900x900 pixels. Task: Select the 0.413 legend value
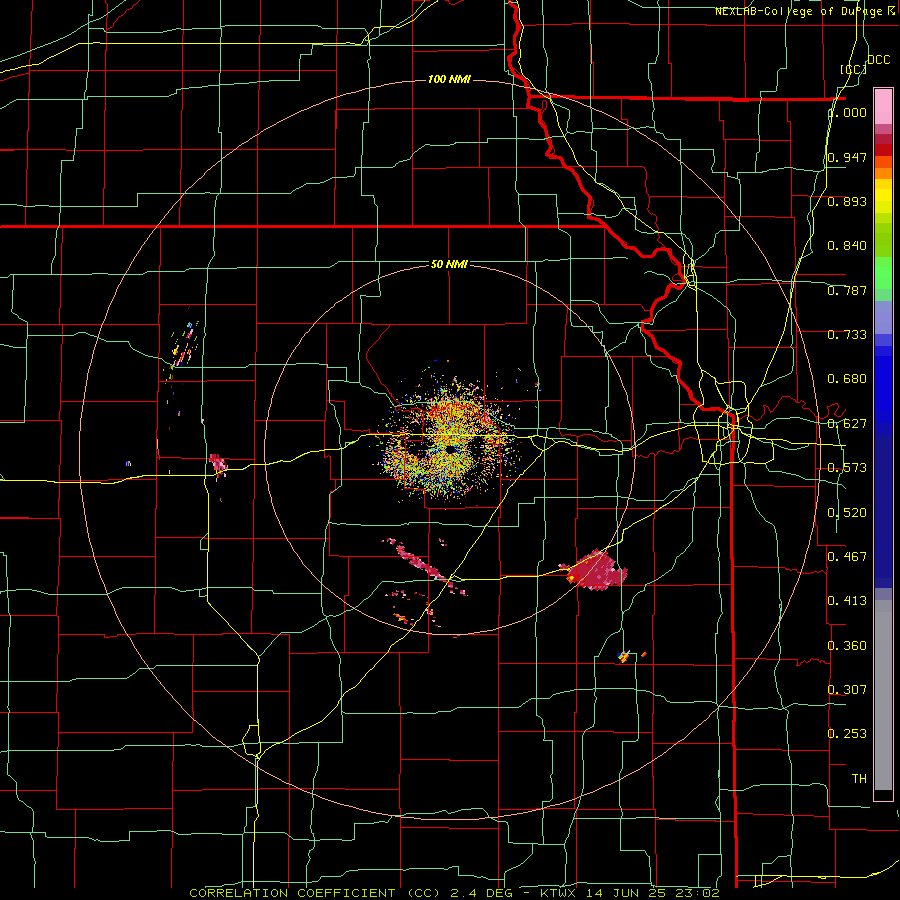pyautogui.click(x=847, y=600)
